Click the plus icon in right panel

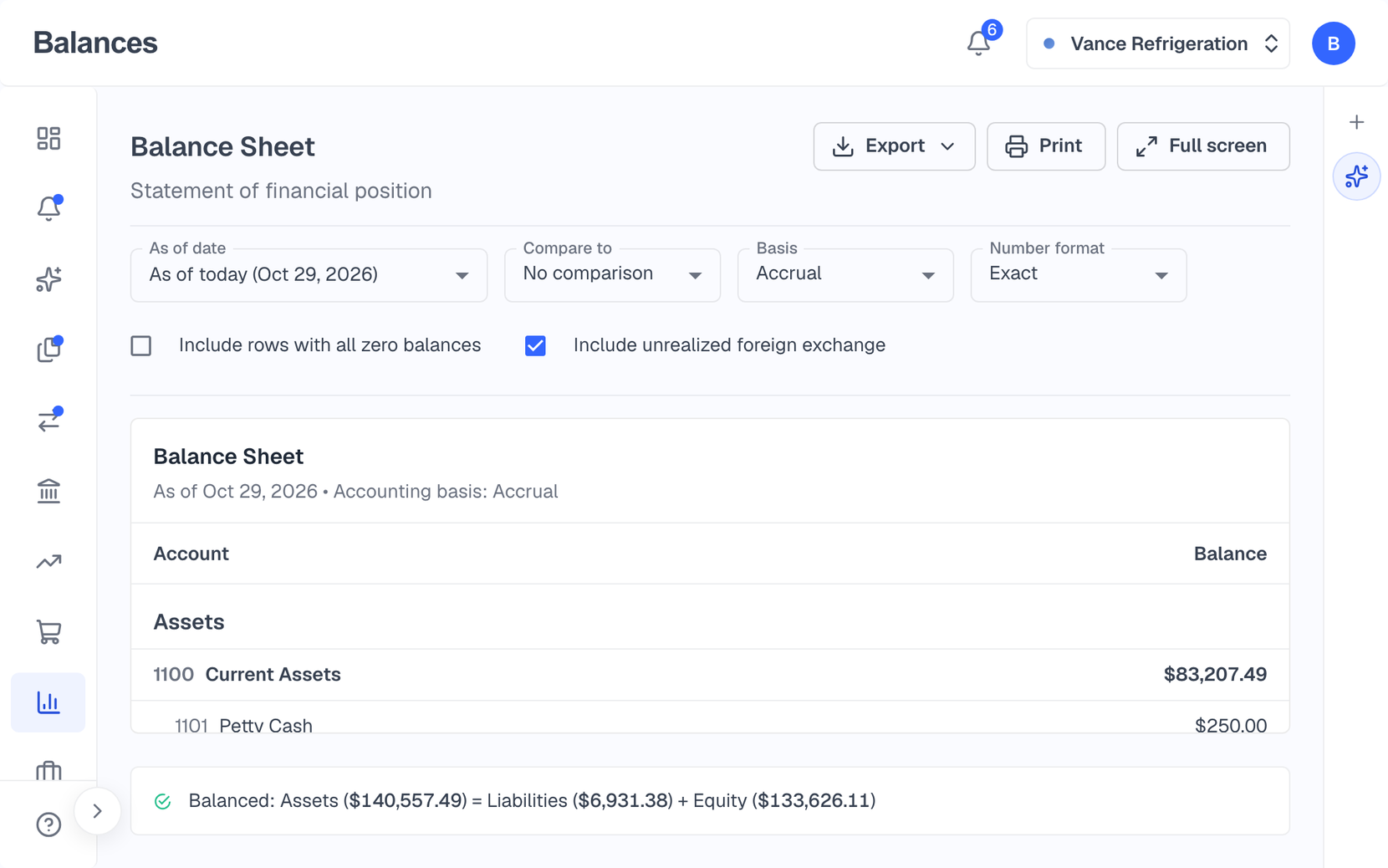(1356, 122)
